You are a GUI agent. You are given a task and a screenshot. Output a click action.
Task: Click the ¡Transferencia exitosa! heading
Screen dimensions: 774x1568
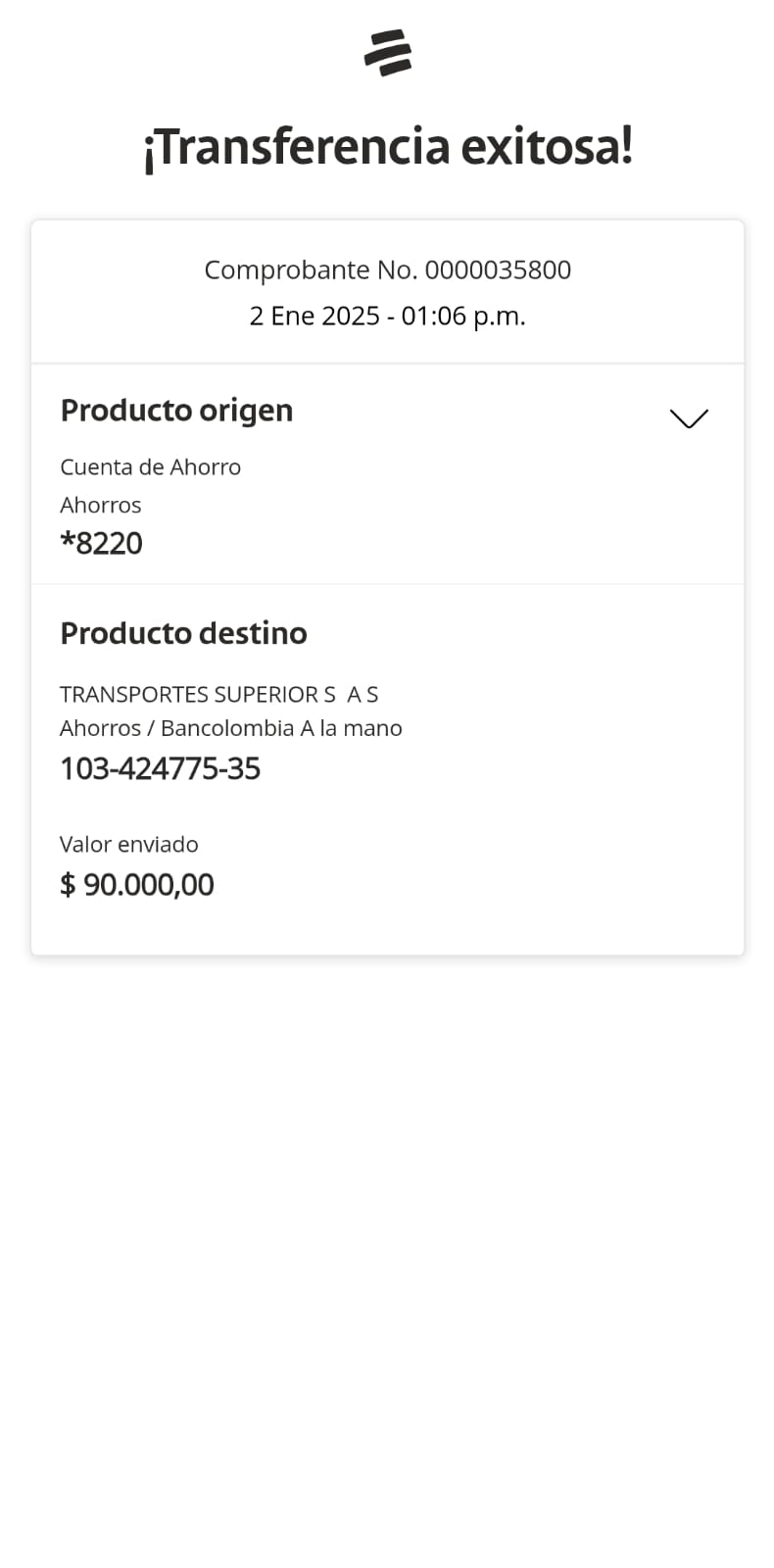[x=388, y=148]
